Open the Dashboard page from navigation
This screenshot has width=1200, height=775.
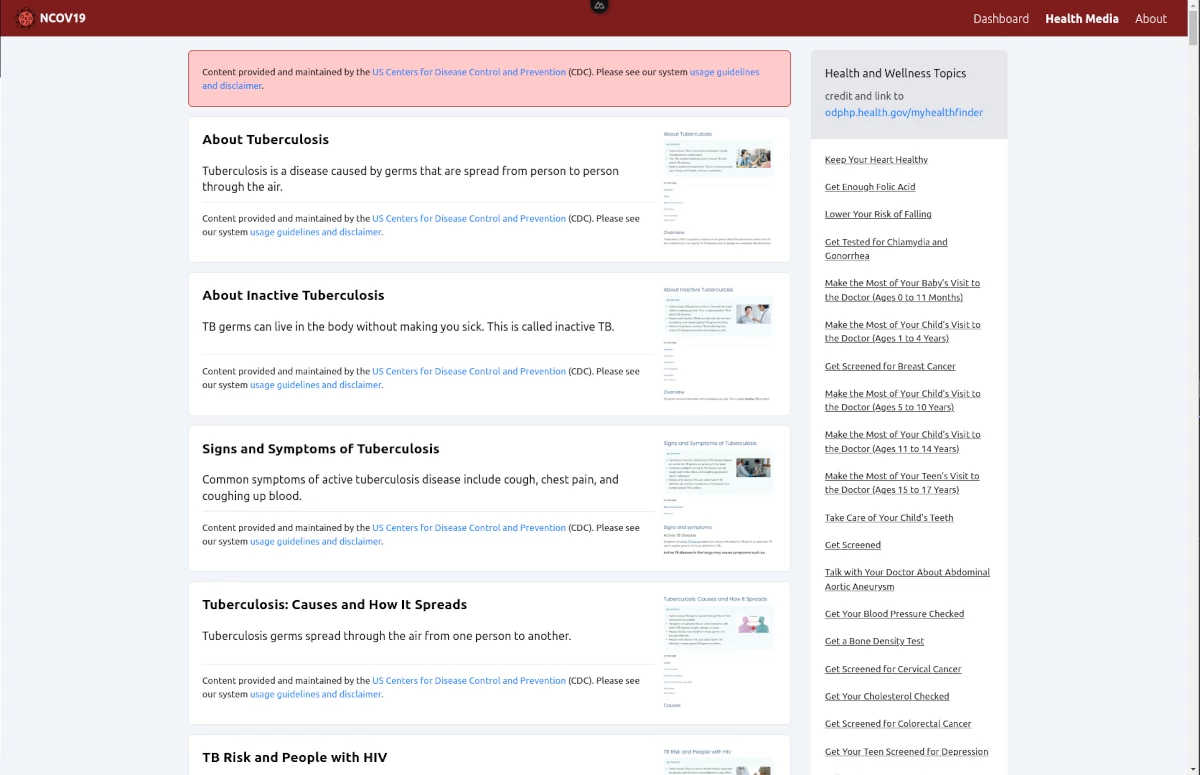tap(1001, 18)
